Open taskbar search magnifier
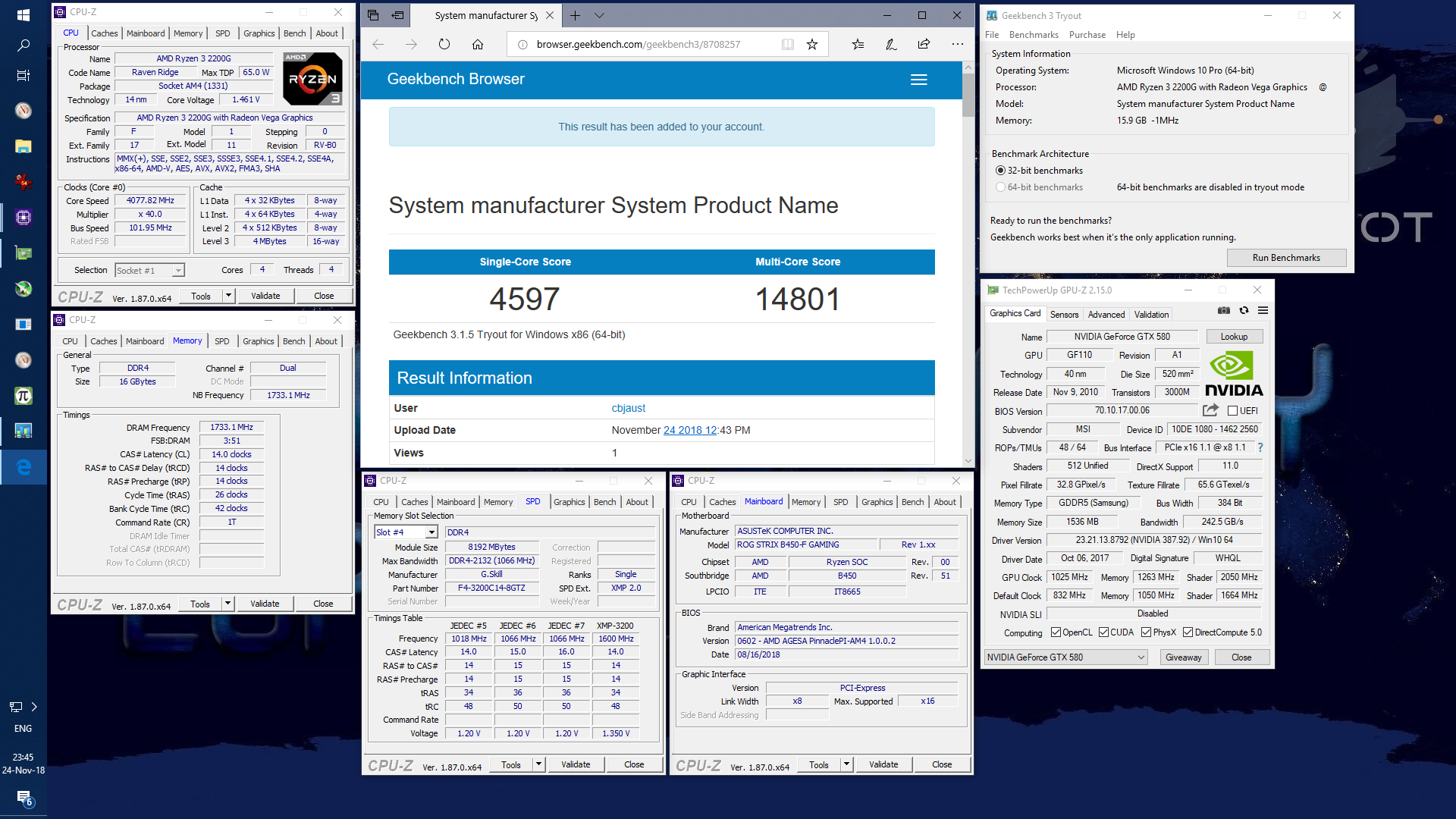 (x=23, y=45)
